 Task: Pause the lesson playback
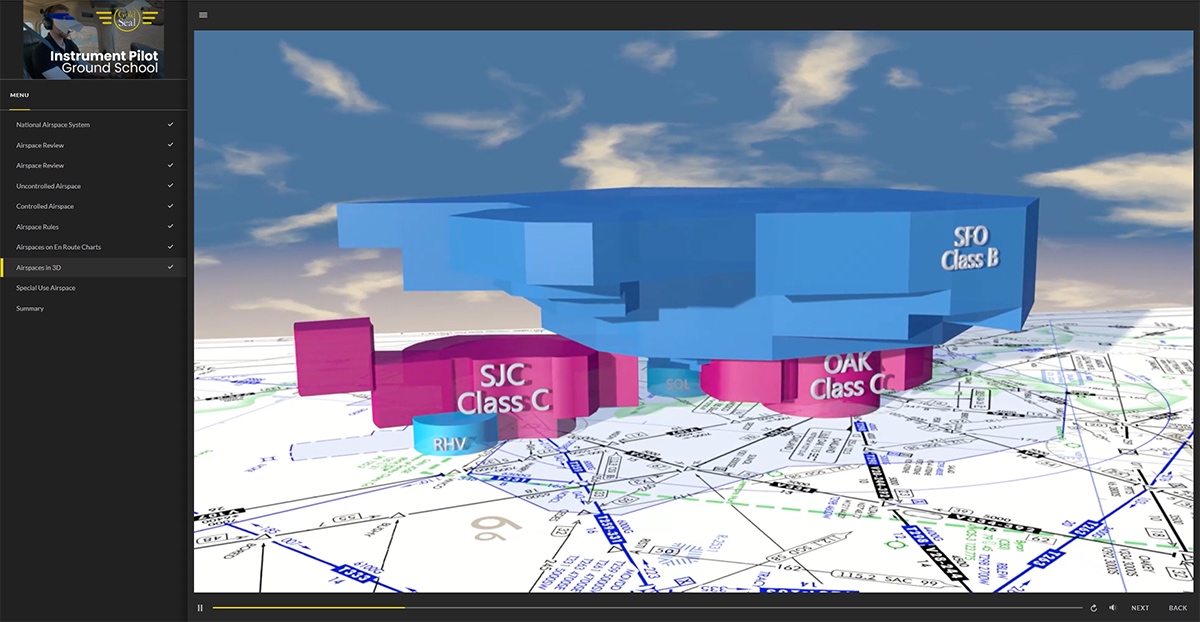tap(200, 608)
